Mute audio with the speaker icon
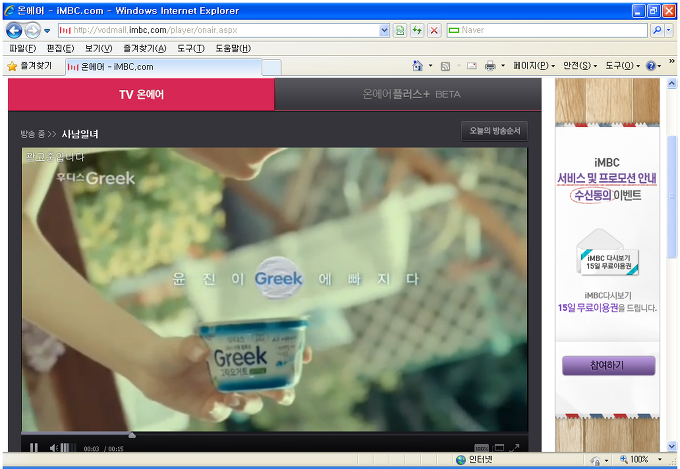Screen dimensions: 680x469 [53, 448]
